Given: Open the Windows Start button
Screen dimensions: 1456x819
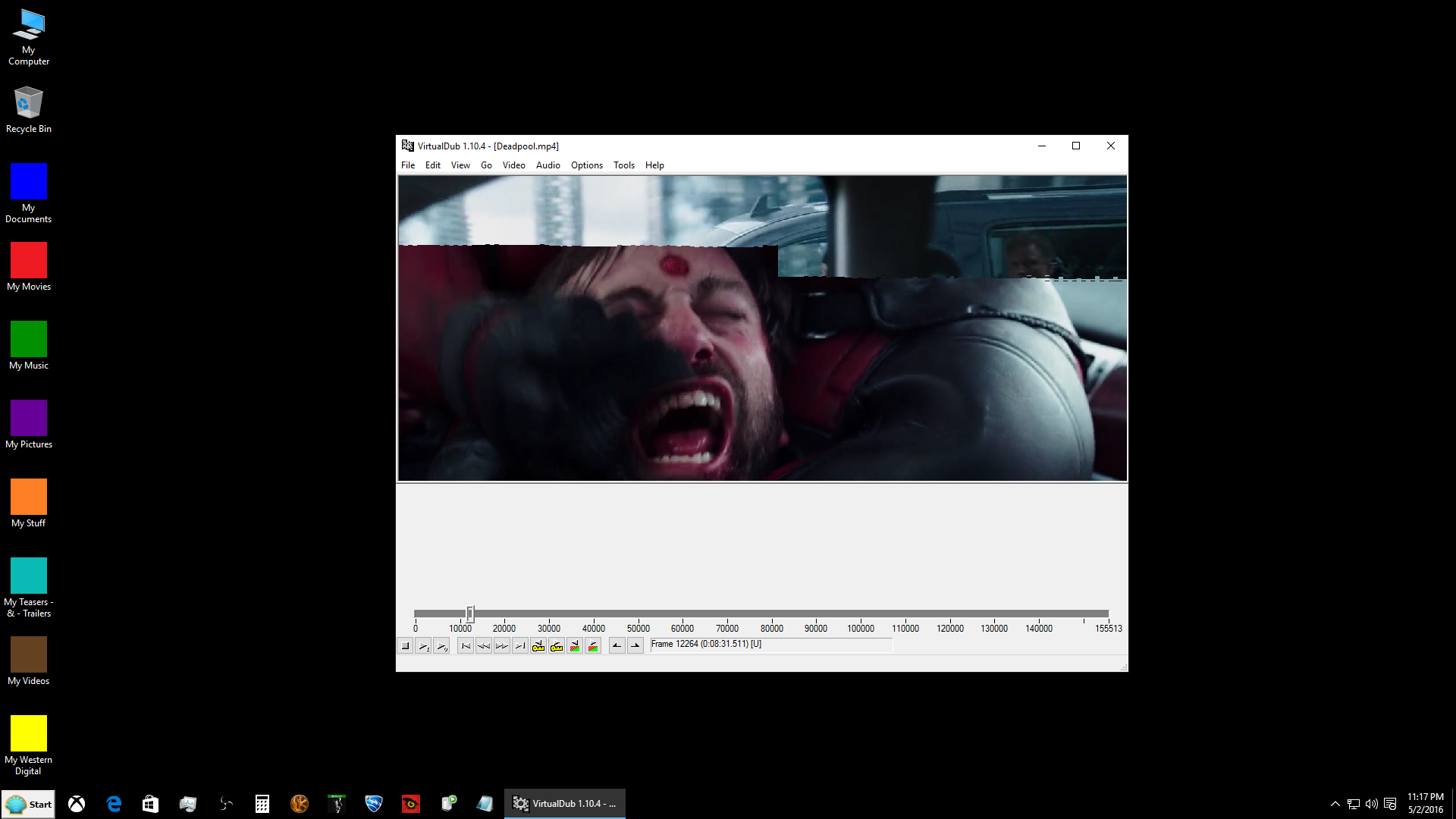Looking at the screenshot, I should coord(29,805).
